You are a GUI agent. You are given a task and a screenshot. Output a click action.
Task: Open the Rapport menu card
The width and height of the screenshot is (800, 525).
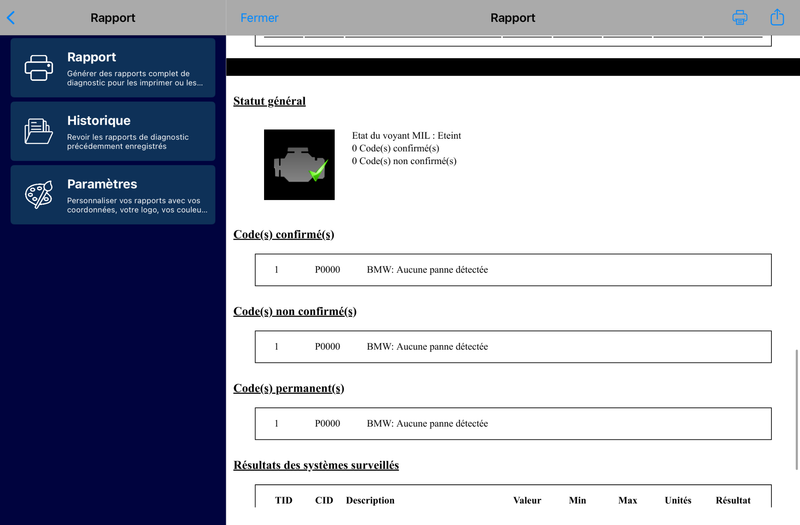pos(113,67)
